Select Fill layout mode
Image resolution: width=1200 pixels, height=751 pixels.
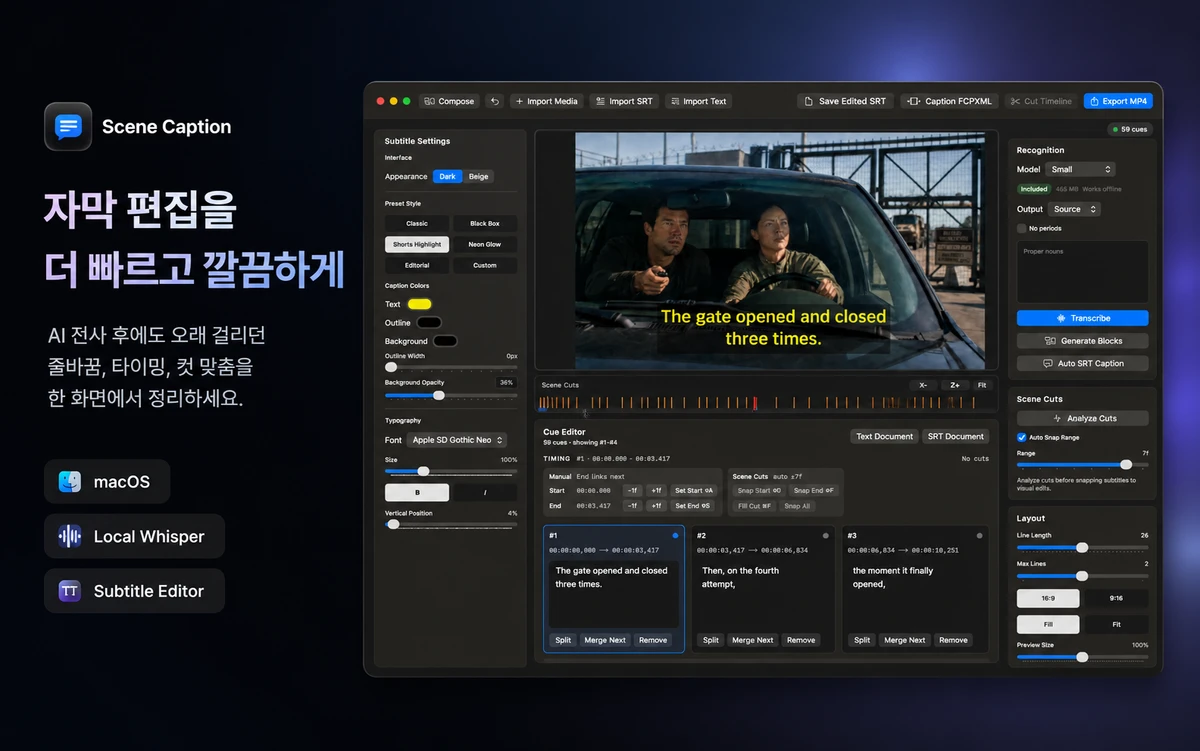click(1048, 623)
